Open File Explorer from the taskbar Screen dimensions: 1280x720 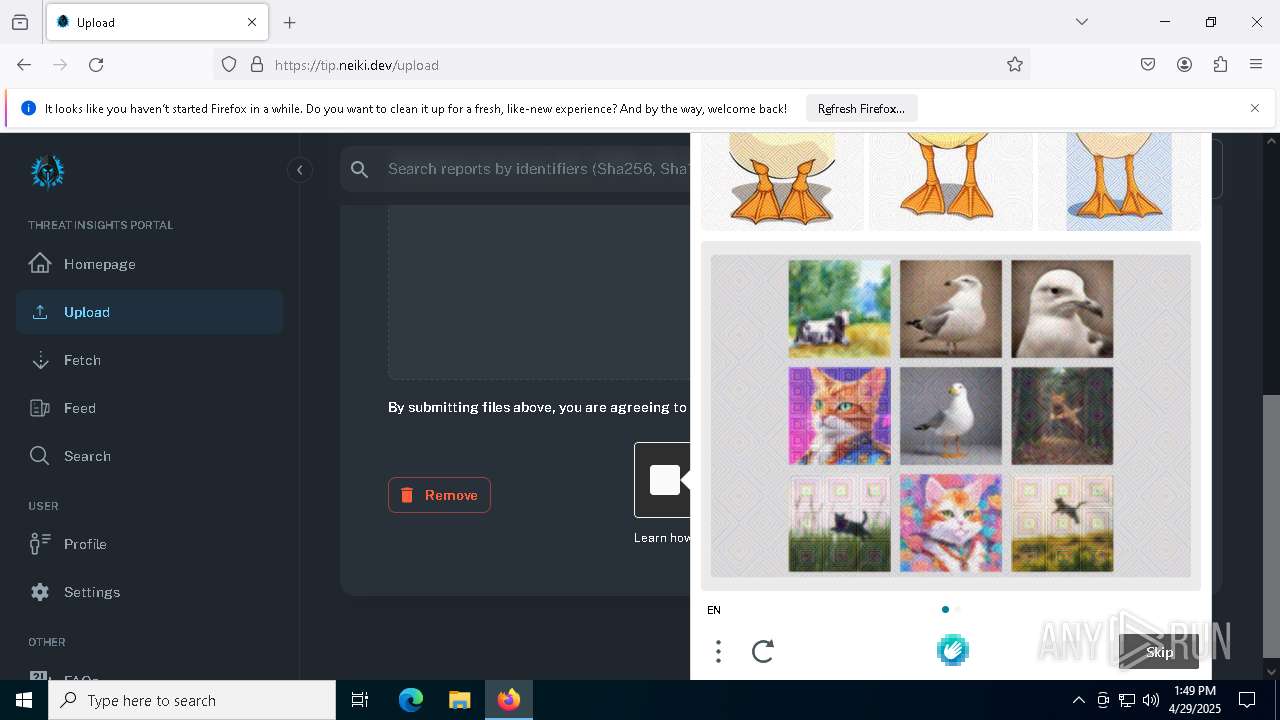(459, 700)
